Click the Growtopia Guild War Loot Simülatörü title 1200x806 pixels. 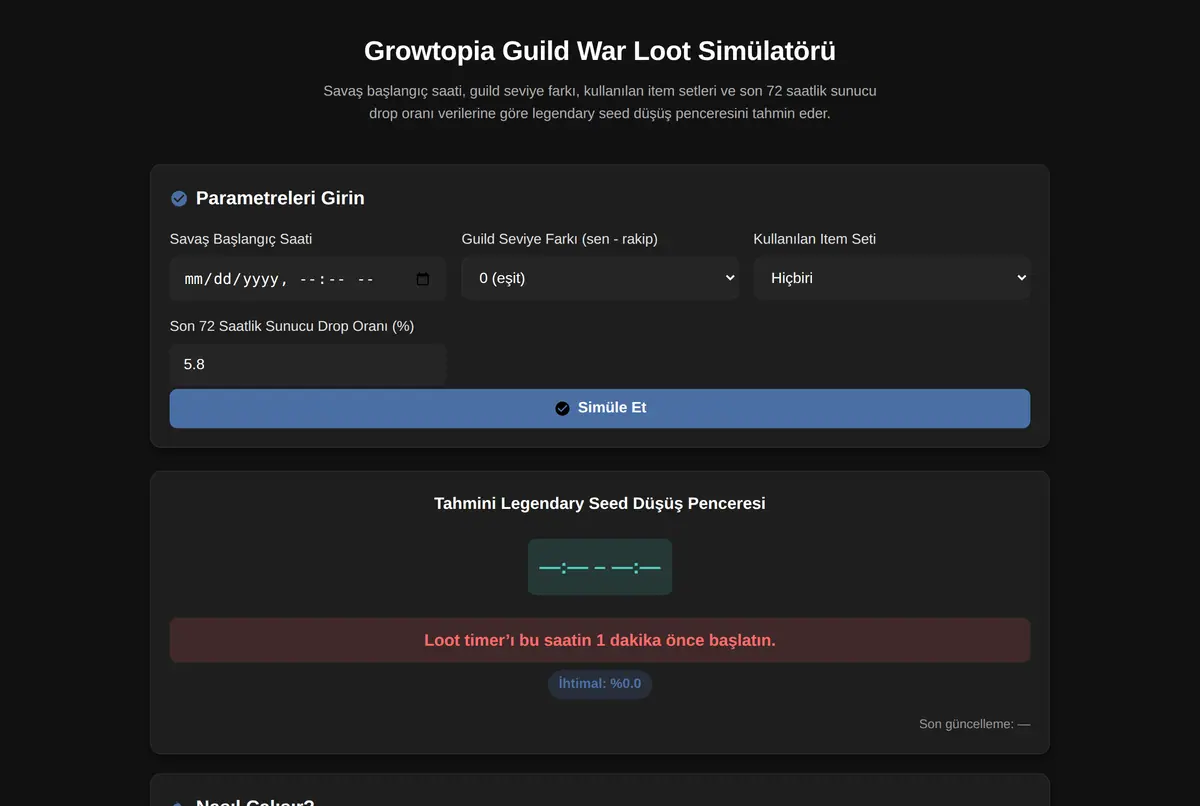600,51
